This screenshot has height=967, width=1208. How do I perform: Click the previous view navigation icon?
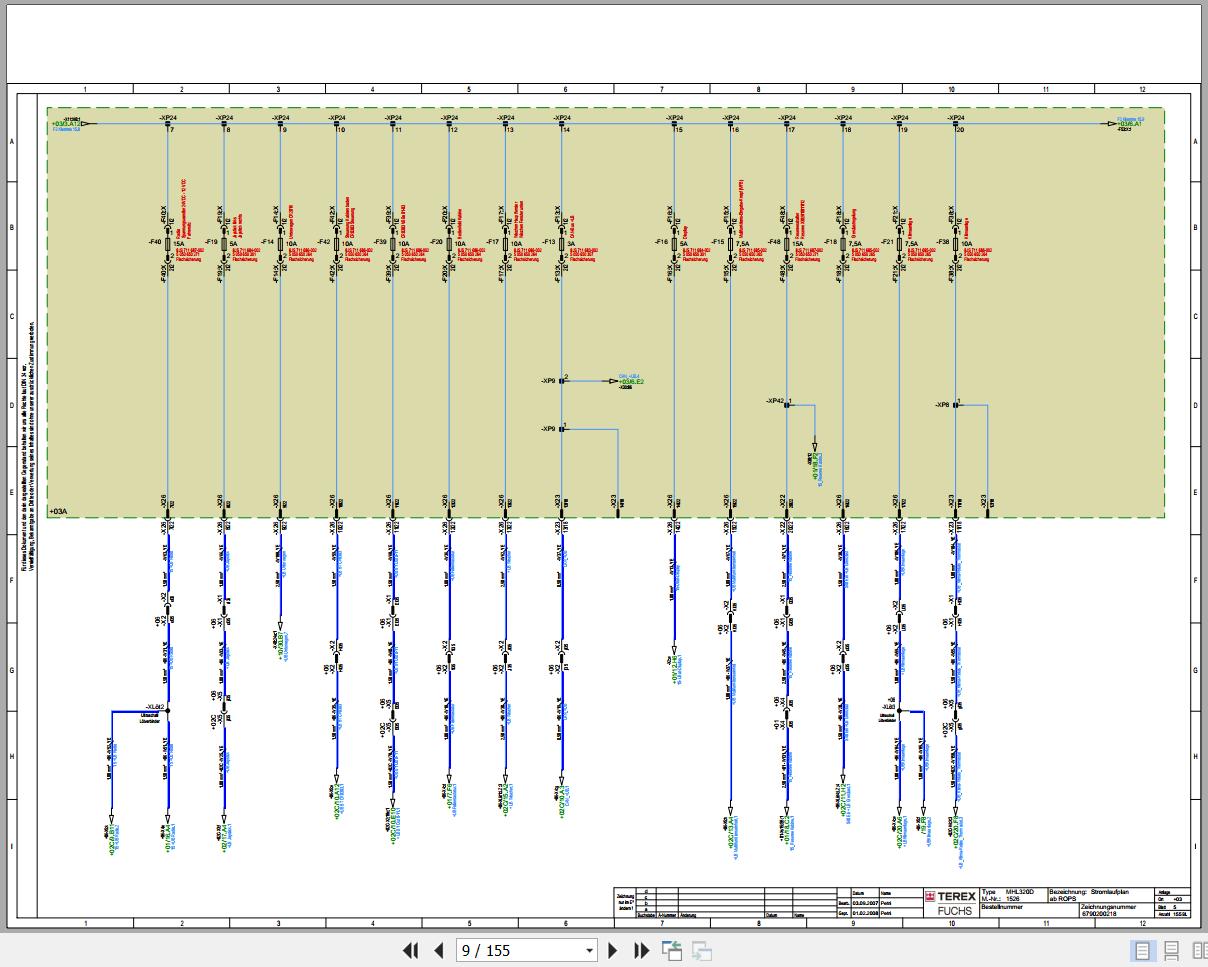pyautogui.click(x=672, y=951)
